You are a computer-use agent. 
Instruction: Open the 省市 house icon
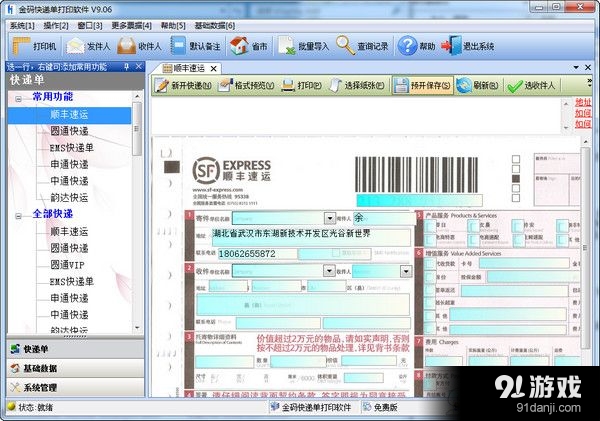pyautogui.click(x=239, y=46)
